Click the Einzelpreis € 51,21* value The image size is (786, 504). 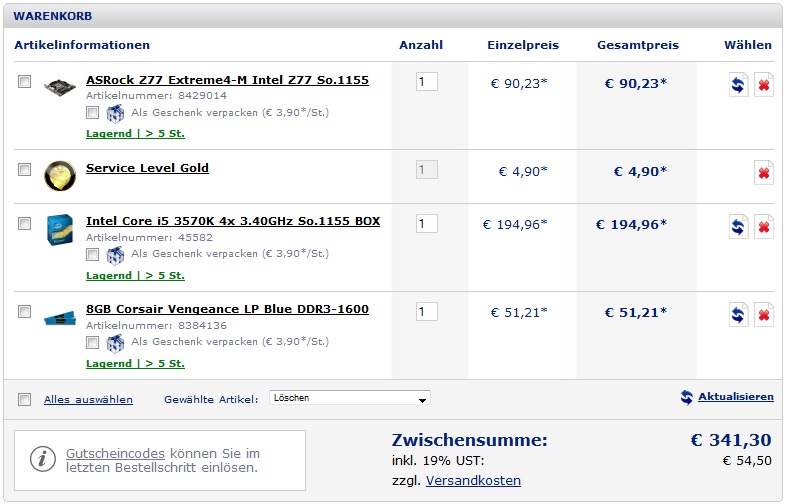pos(519,313)
